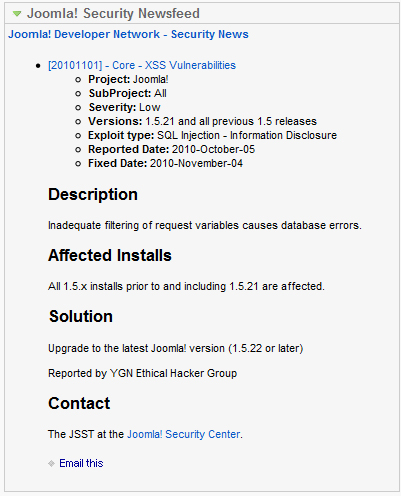This screenshot has width=401, height=496.
Task: Open the [20101101] Core XSS Vulnerabilities article
Action: pyautogui.click(x=142, y=65)
